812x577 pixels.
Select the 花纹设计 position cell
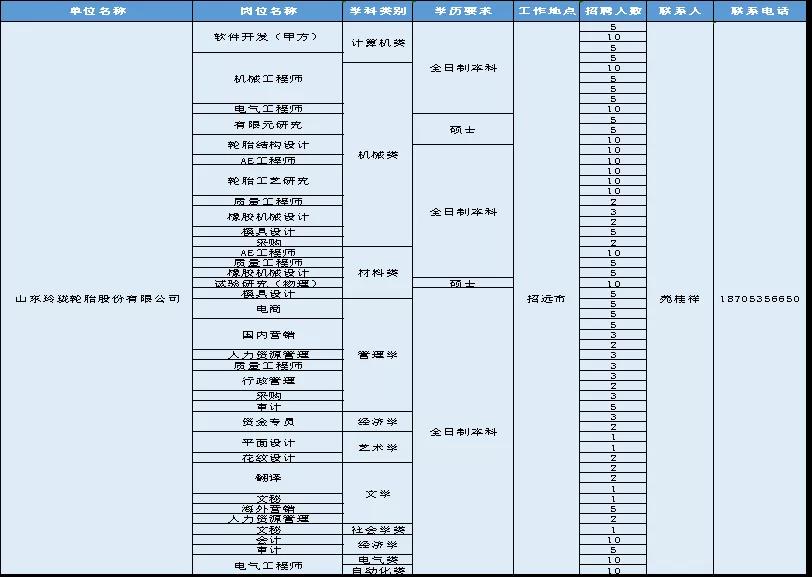(268, 457)
